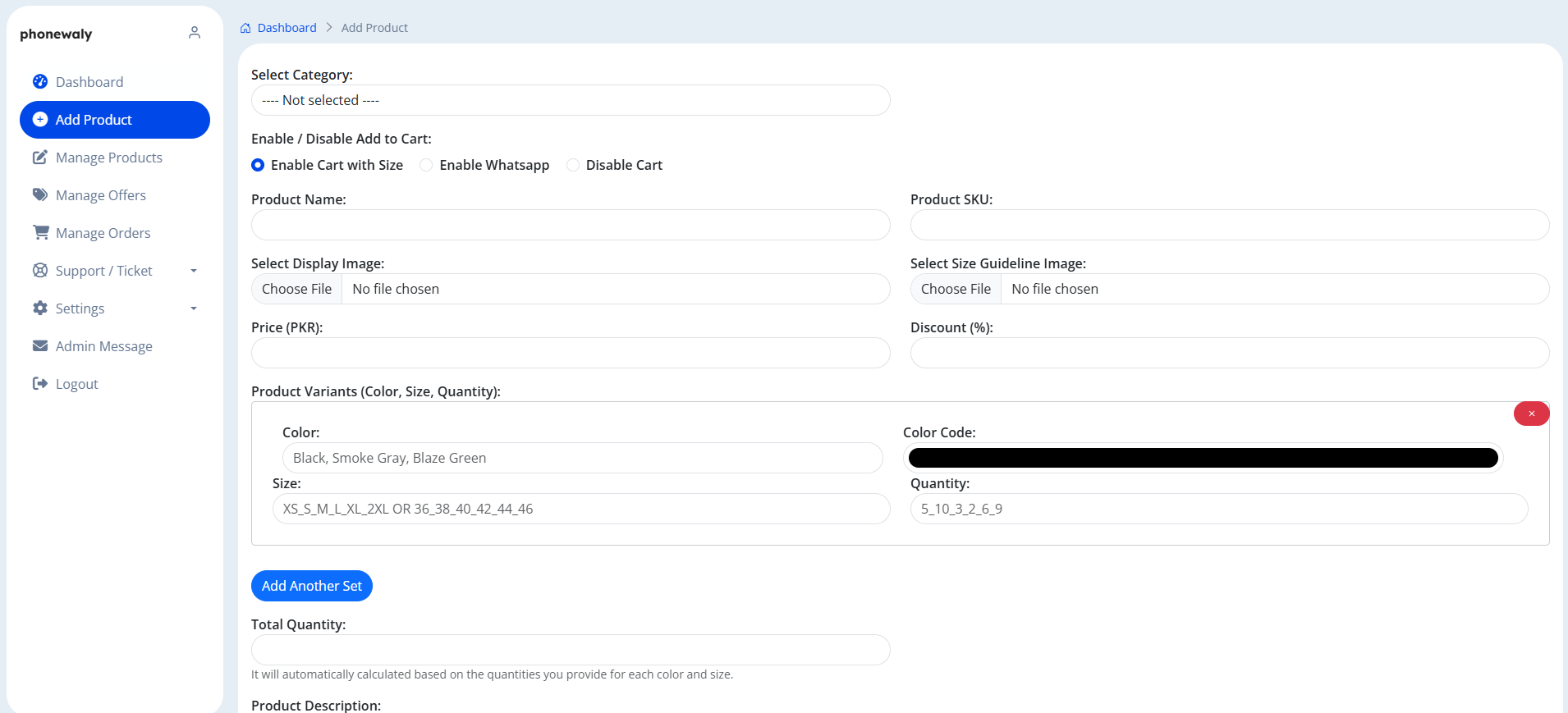Click the Add Another Set button
The image size is (1568, 713).
pos(312,586)
